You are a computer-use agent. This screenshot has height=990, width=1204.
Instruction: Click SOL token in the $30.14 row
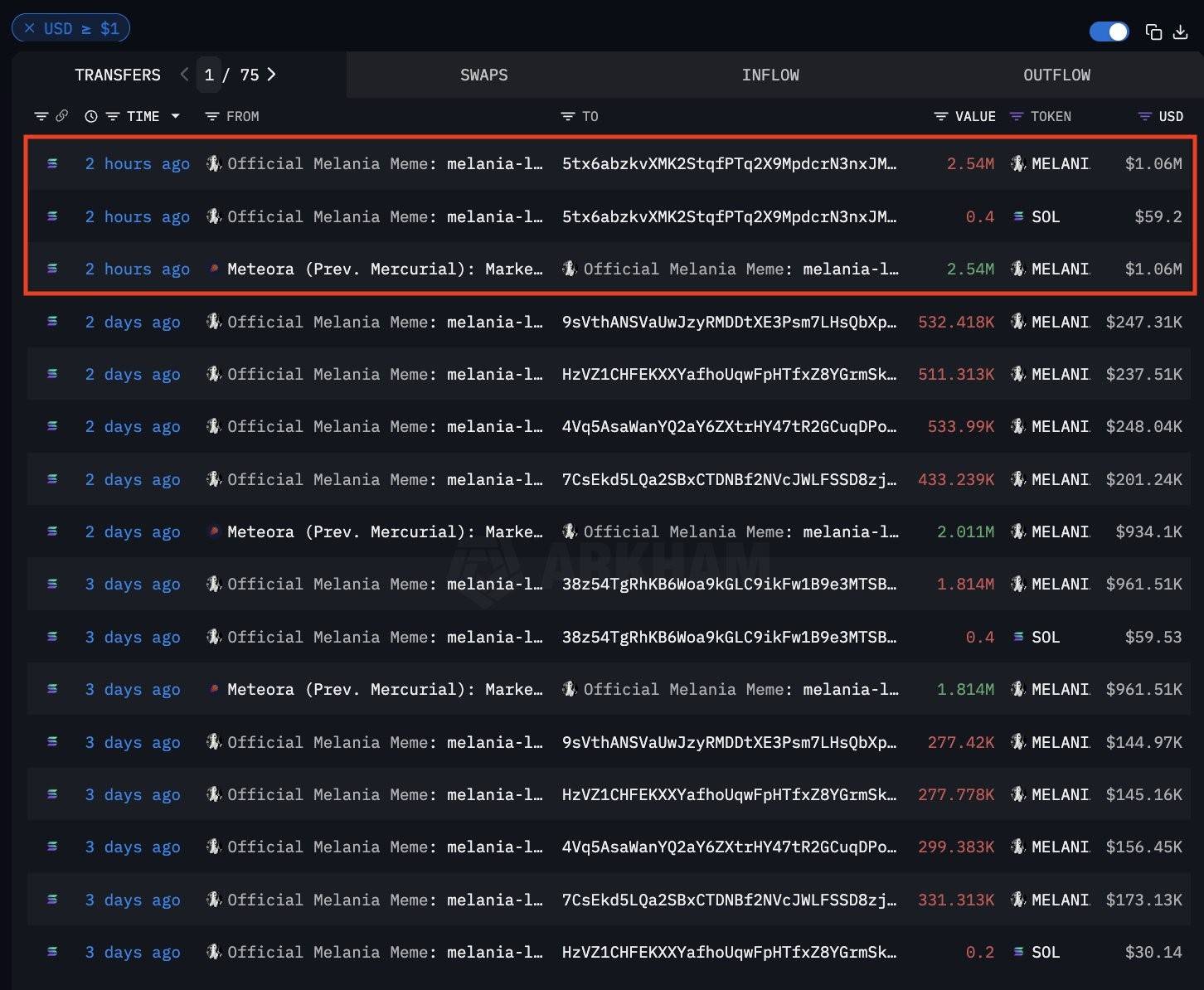[1046, 952]
